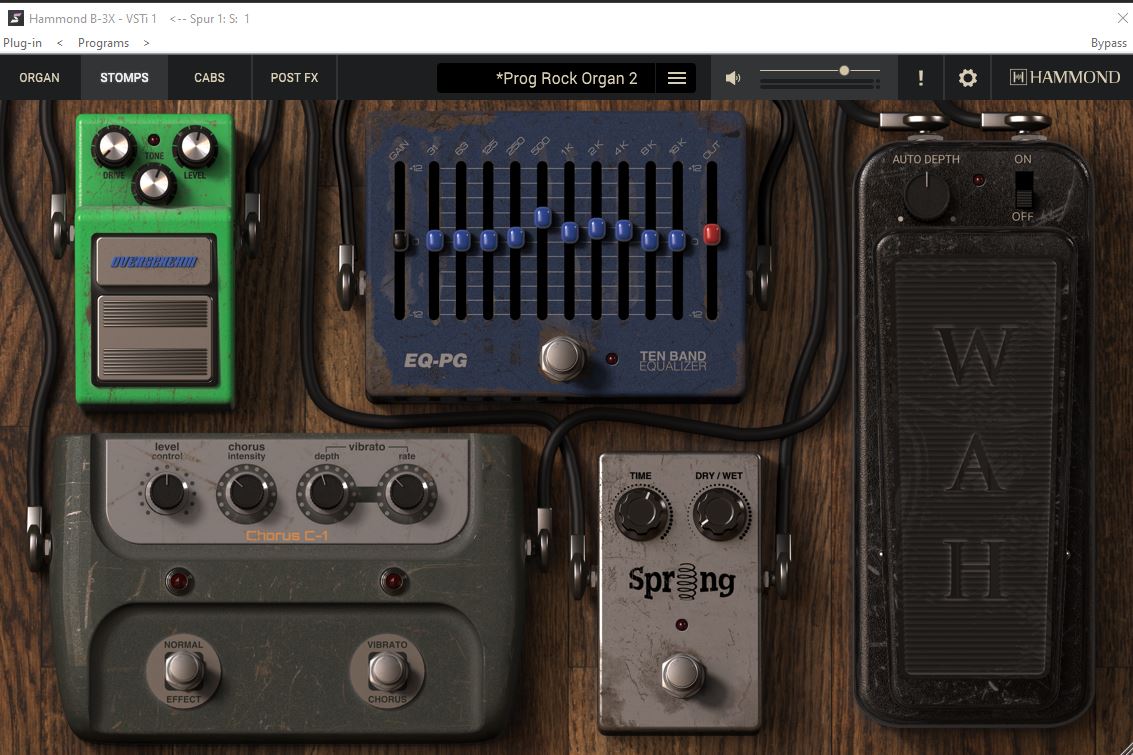Toggle the Spring reverb footswitch
The image size is (1133, 755).
[681, 675]
